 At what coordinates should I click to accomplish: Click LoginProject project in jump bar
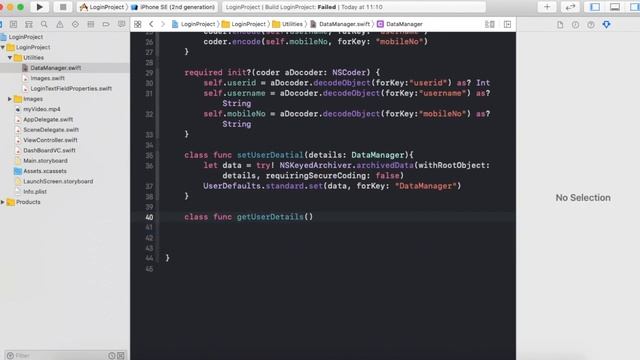pyautogui.click(x=193, y=24)
